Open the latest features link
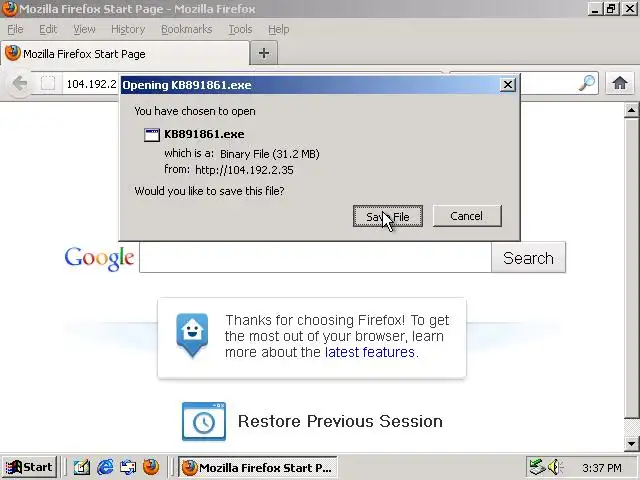This screenshot has height=480, width=640. (370, 352)
